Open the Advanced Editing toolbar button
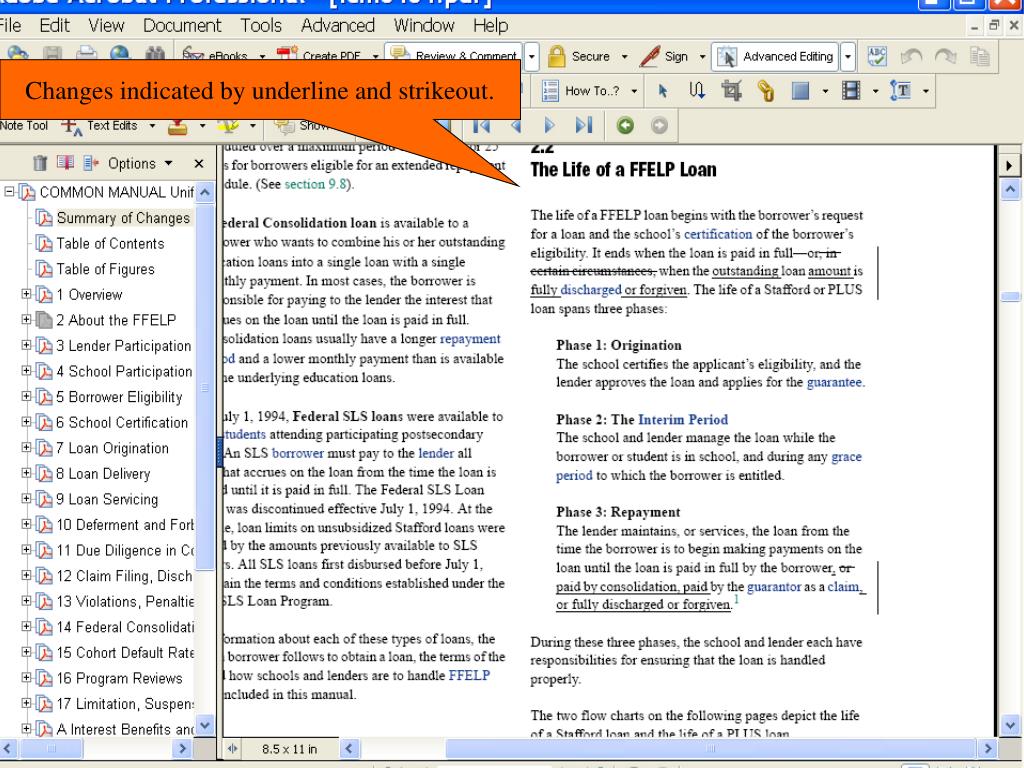This screenshot has width=1024, height=768. (775, 57)
